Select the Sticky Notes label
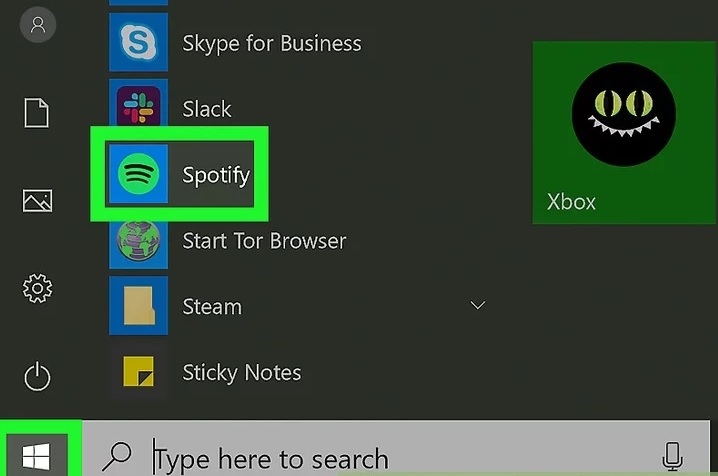Screen dimensions: 718x476 pos(242,373)
